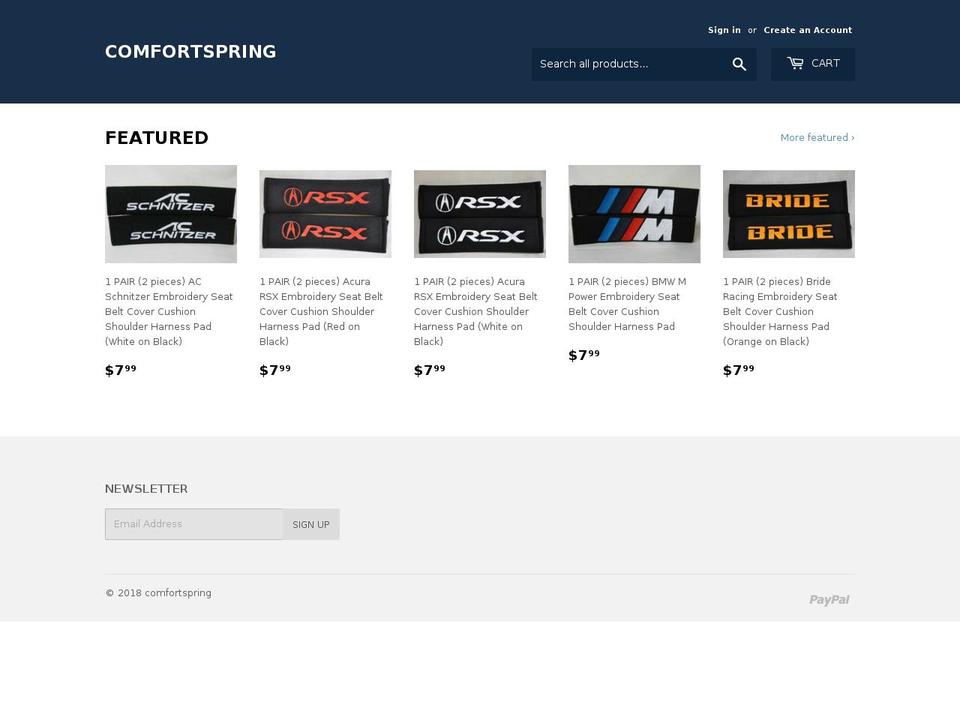View Bride Racing pad image
The height and width of the screenshot is (720, 960).
789,214
